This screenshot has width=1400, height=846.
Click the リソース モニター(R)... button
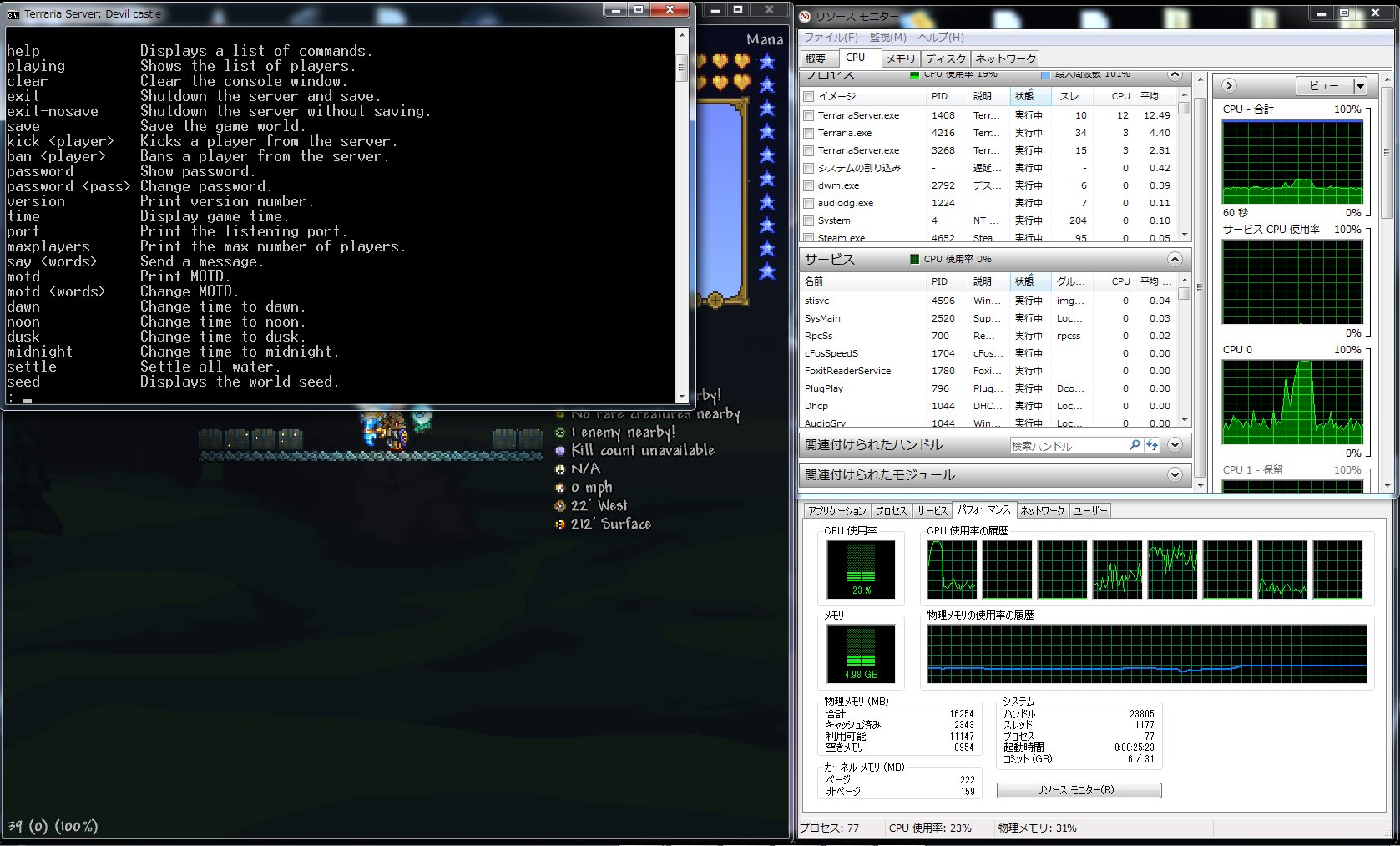point(1079,790)
